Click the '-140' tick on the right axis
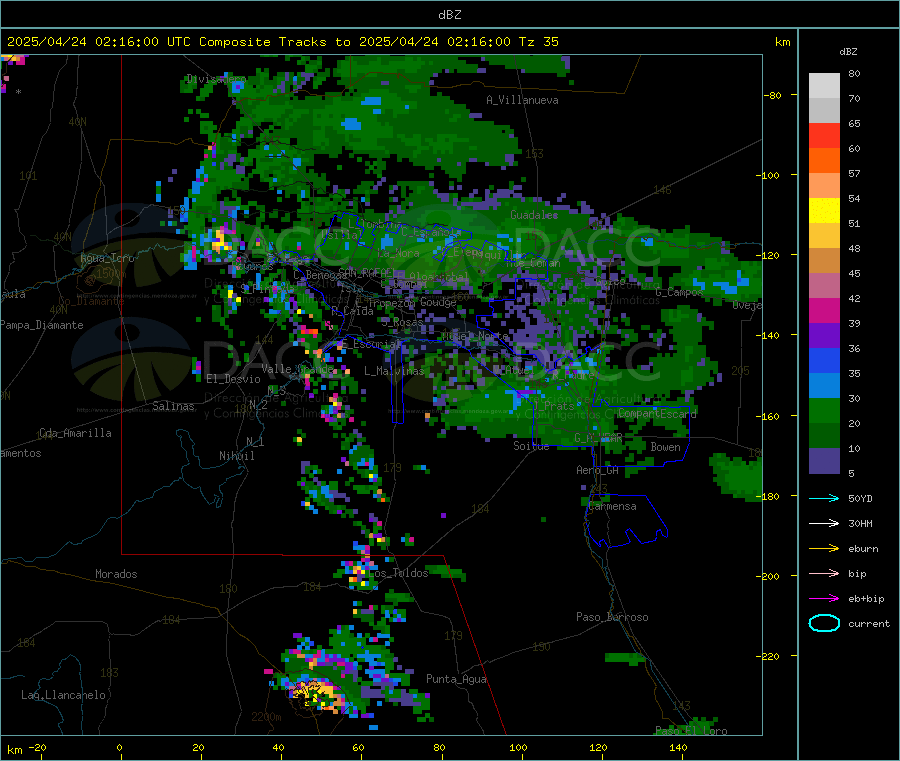900x761 pixels. coord(767,335)
